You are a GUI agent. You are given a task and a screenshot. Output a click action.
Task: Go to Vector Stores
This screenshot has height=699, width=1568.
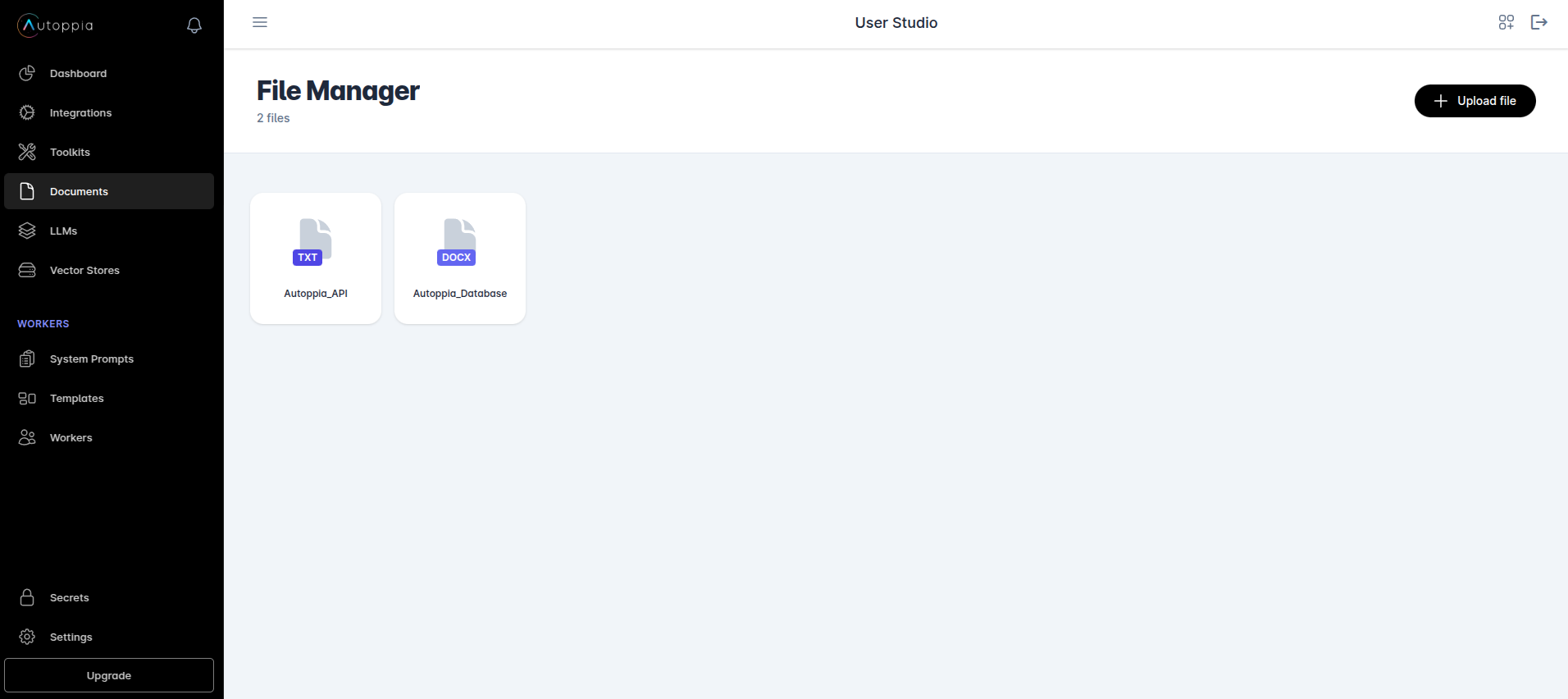[84, 270]
